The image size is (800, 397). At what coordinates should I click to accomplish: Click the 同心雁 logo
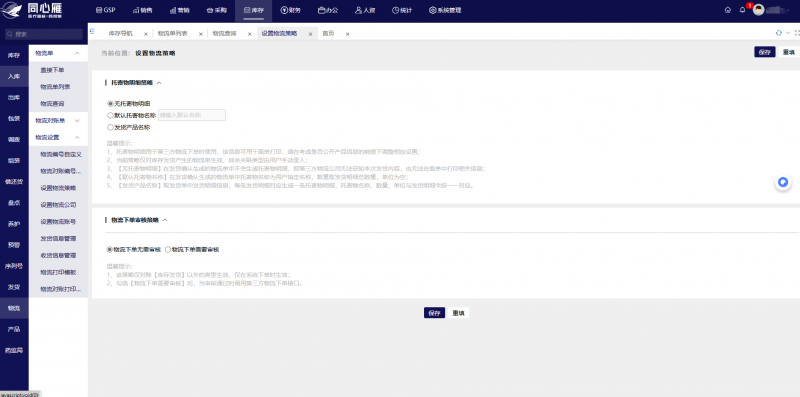[x=32, y=10]
